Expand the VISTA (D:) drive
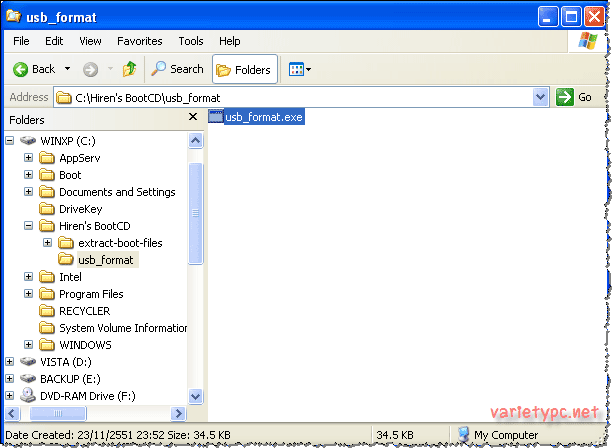612x448 pixels. 10,362
